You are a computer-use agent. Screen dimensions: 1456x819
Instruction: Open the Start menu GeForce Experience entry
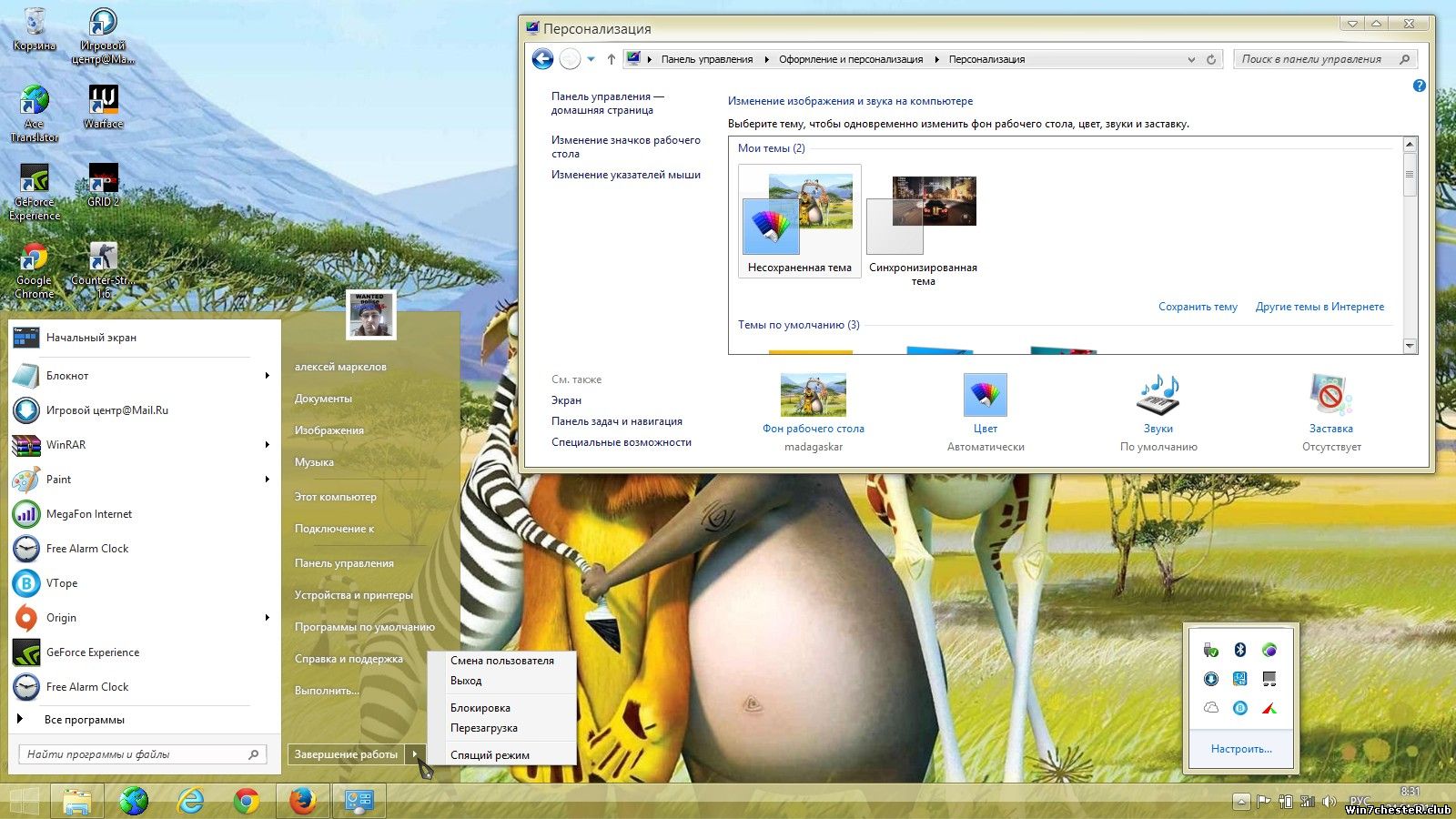pos(144,652)
